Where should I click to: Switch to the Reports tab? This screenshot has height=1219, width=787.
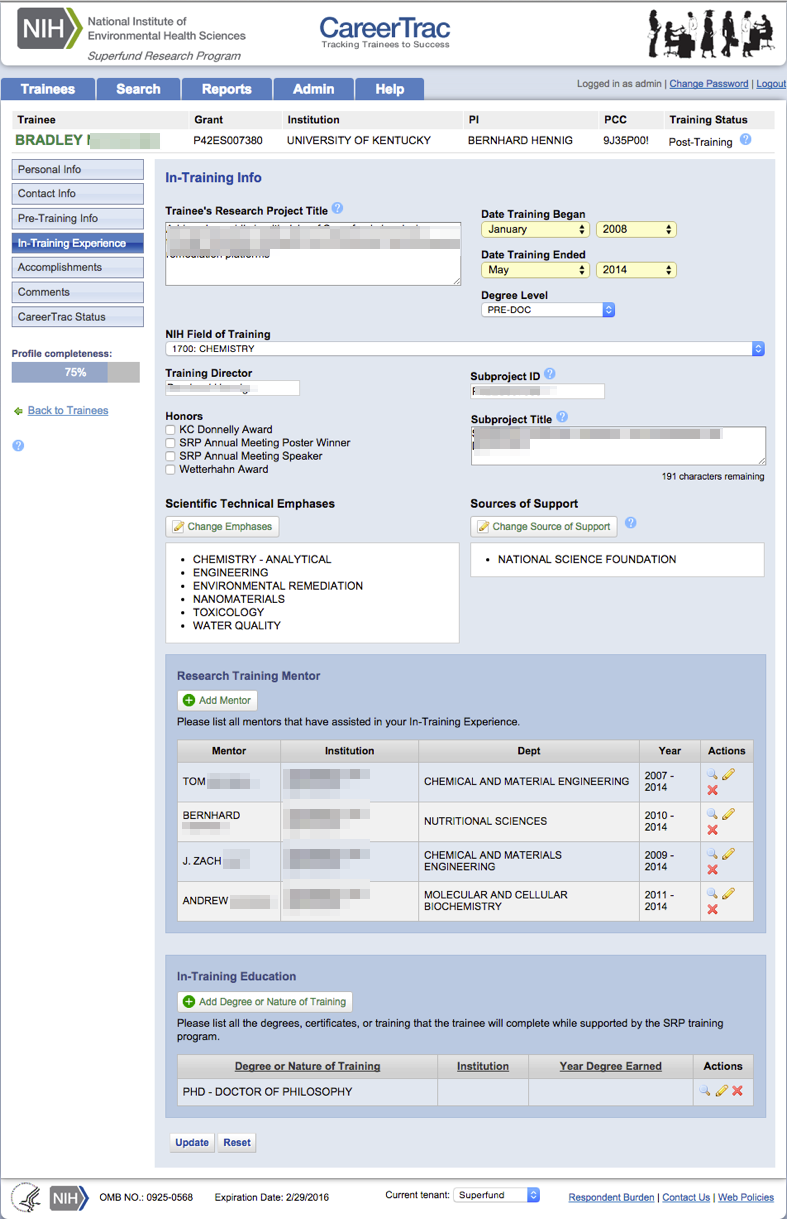(227, 89)
